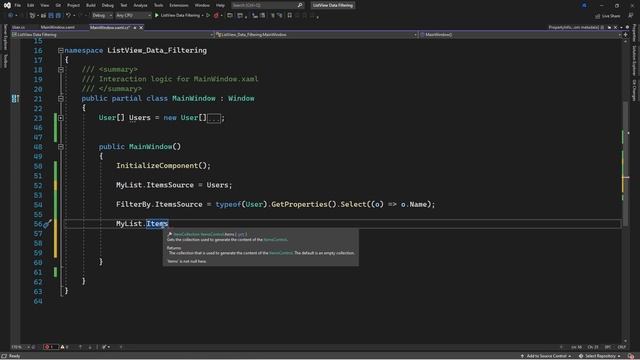Open the ListView_Data_Filtering.MainWindow type dropdown
The image size is (640, 360).
316,35
